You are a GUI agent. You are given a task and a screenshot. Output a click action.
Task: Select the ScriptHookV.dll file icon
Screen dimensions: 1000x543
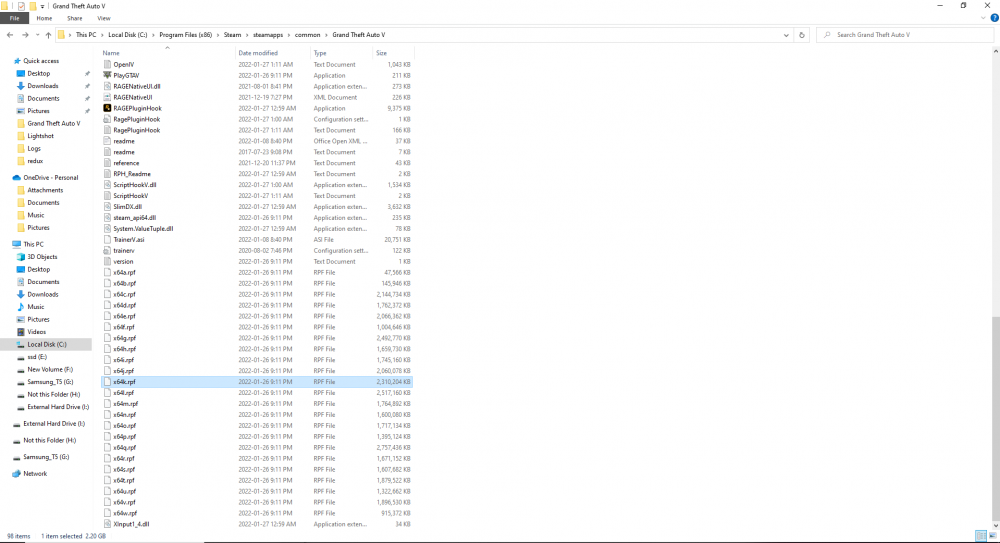coord(107,184)
